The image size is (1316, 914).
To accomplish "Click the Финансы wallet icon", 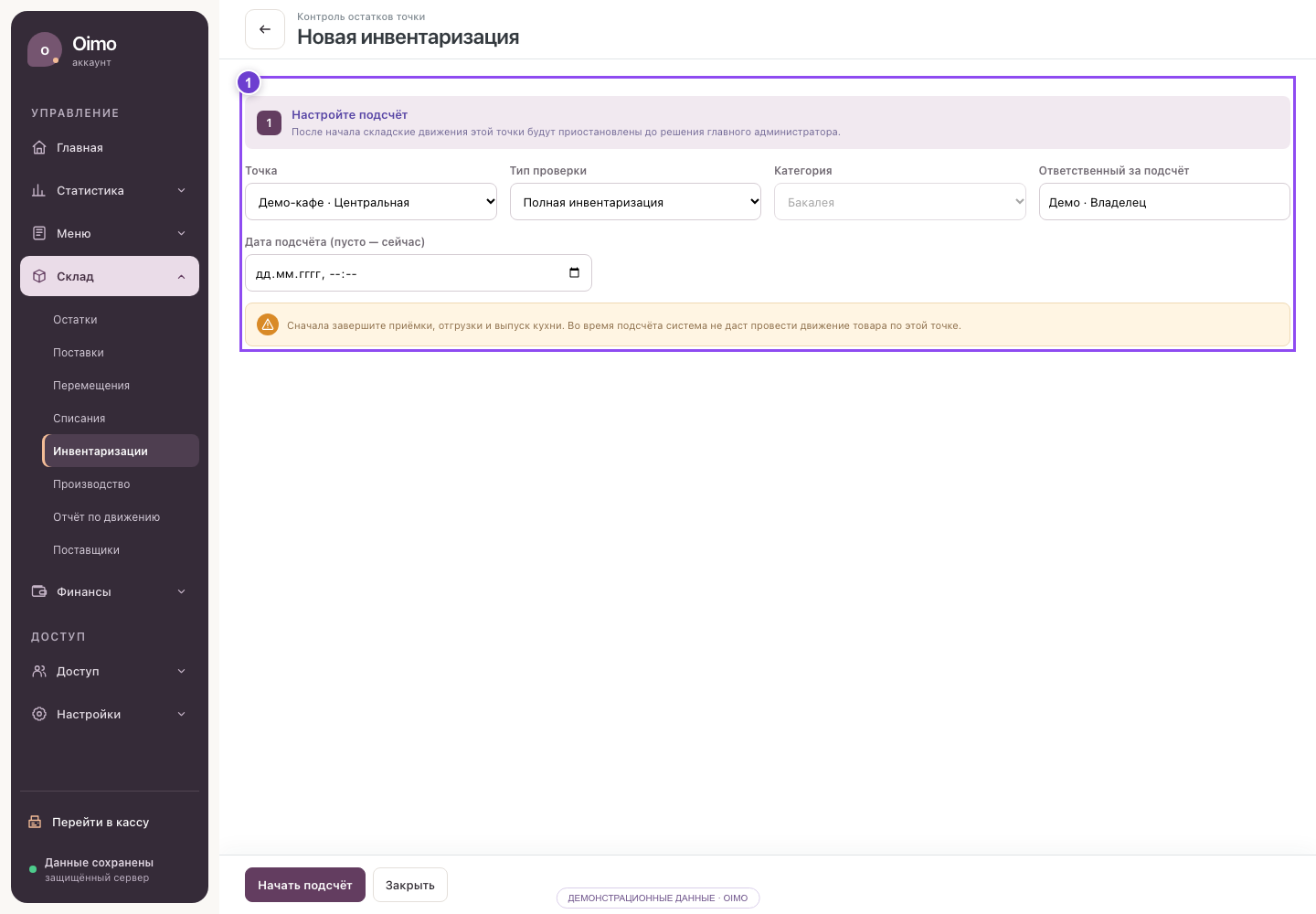I will pos(39,591).
